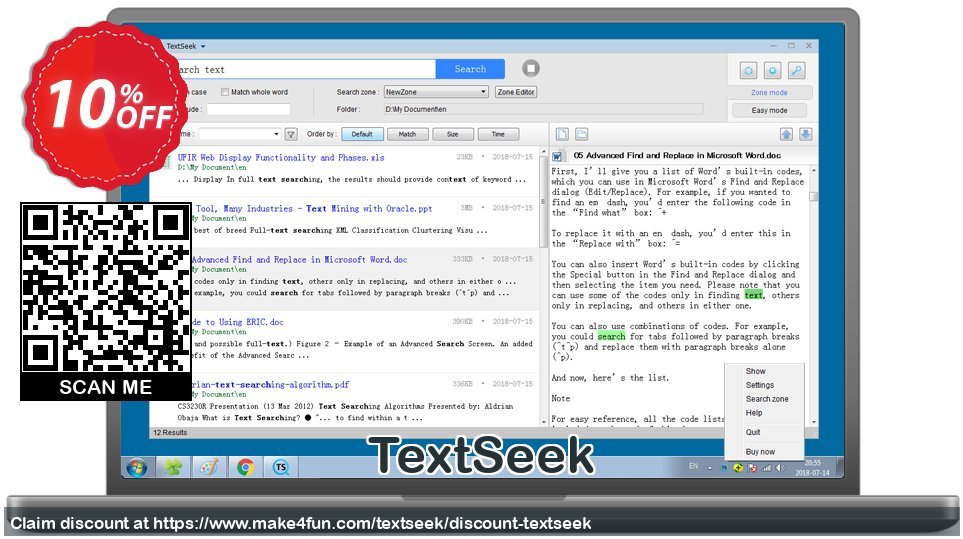Click the preview pane vertical scrollbar thumb

(814, 196)
